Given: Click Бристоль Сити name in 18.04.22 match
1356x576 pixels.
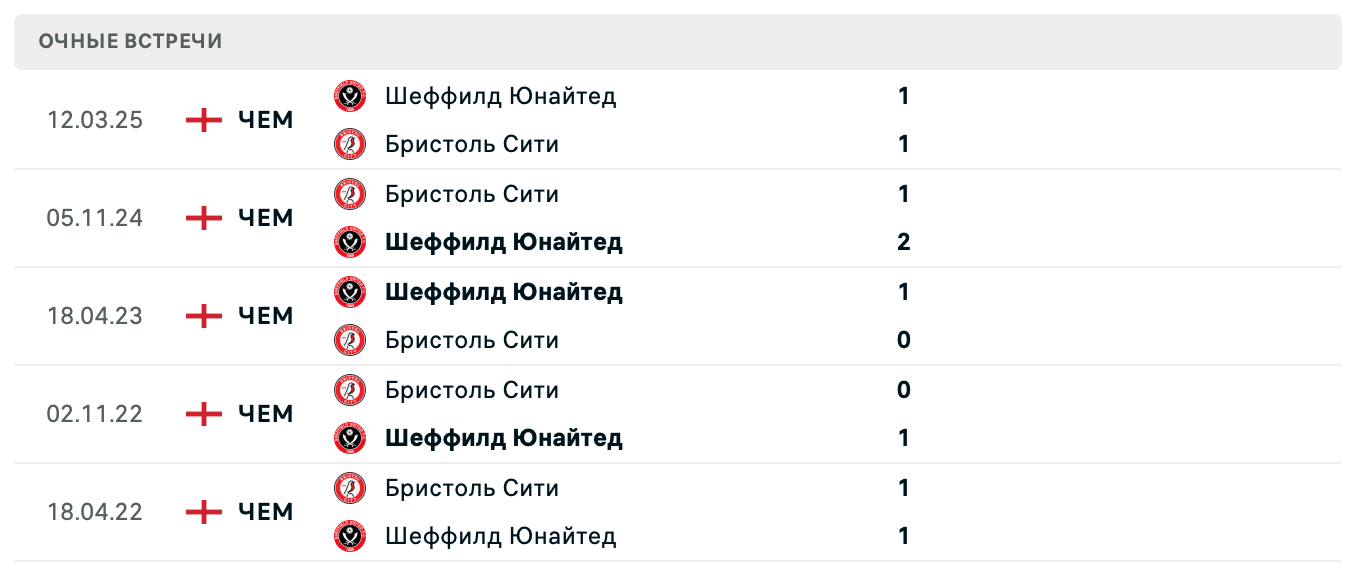Looking at the screenshot, I should (472, 488).
